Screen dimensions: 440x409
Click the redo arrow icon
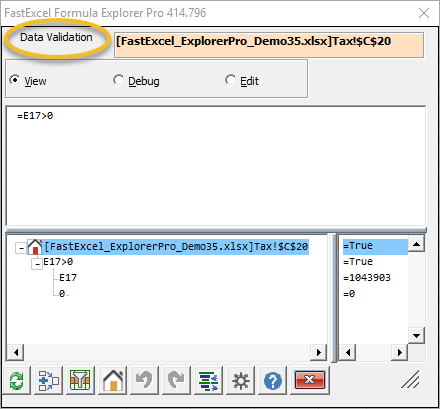coord(177,380)
